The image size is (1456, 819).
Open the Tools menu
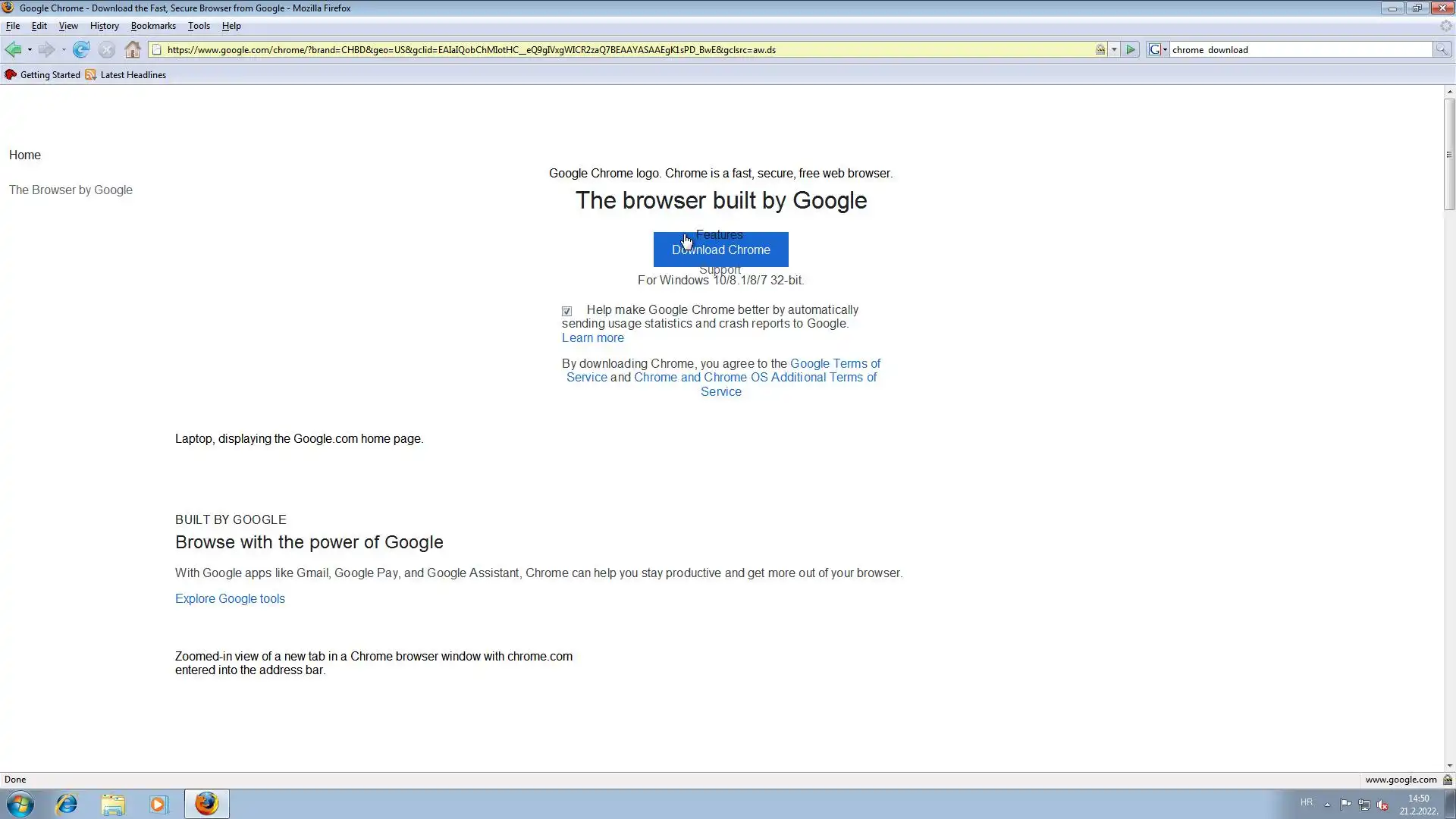[199, 26]
